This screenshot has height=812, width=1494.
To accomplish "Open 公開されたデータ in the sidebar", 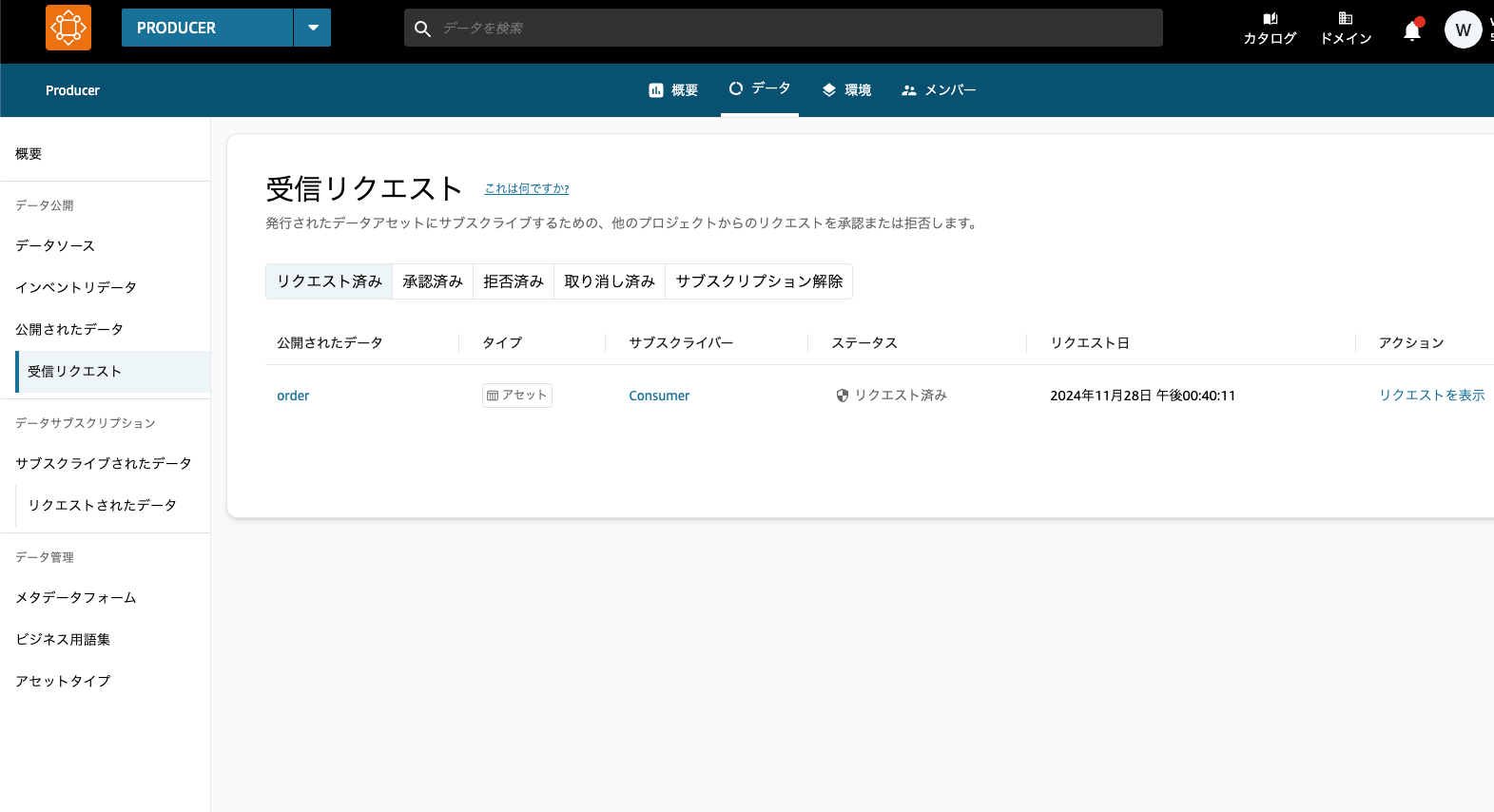I will (69, 329).
